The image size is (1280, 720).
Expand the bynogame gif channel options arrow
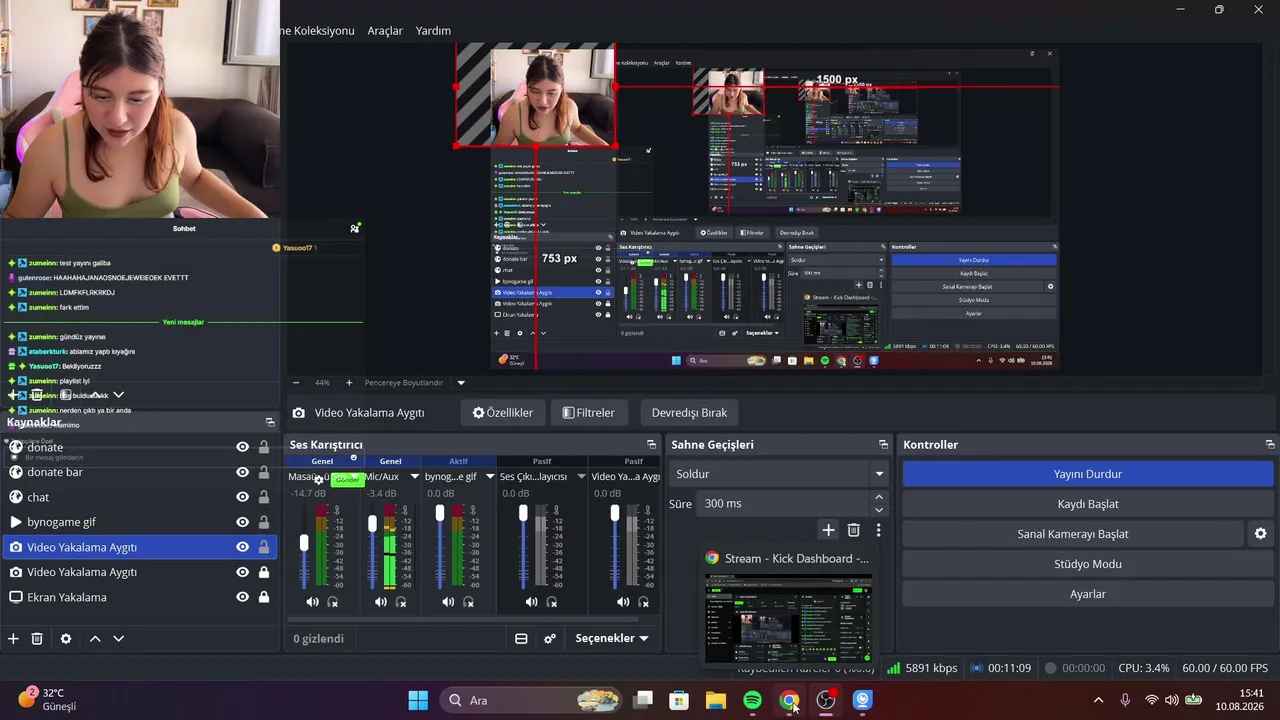pyautogui.click(x=490, y=477)
